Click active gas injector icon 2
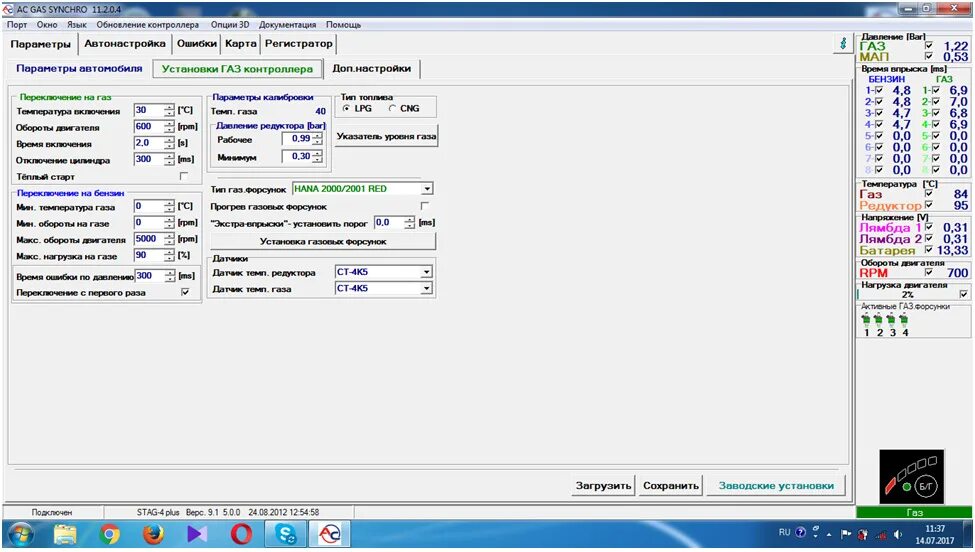 pos(879,321)
